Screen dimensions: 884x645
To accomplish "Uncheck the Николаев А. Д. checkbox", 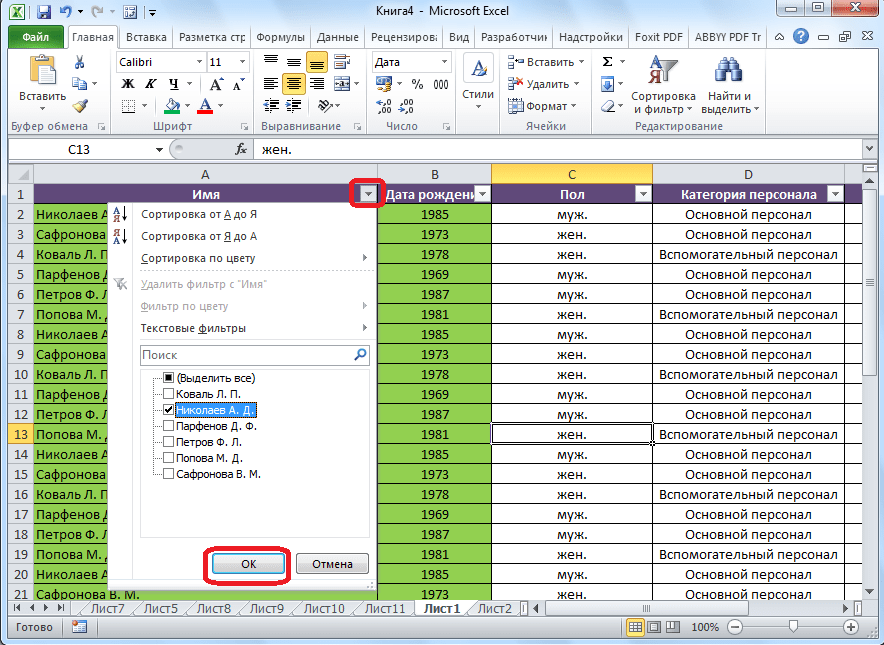I will (168, 410).
